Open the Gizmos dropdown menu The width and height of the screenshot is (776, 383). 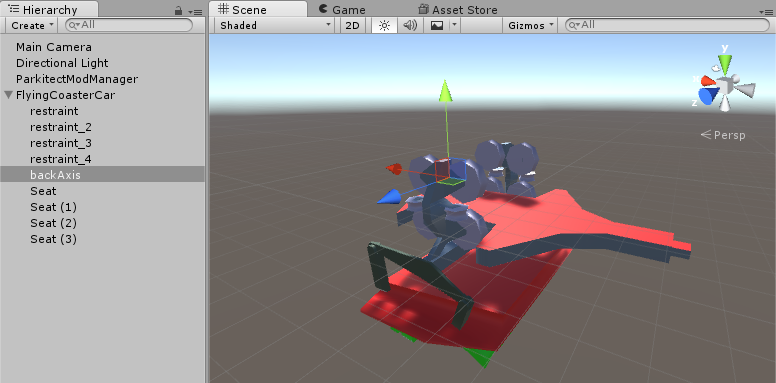(531, 26)
